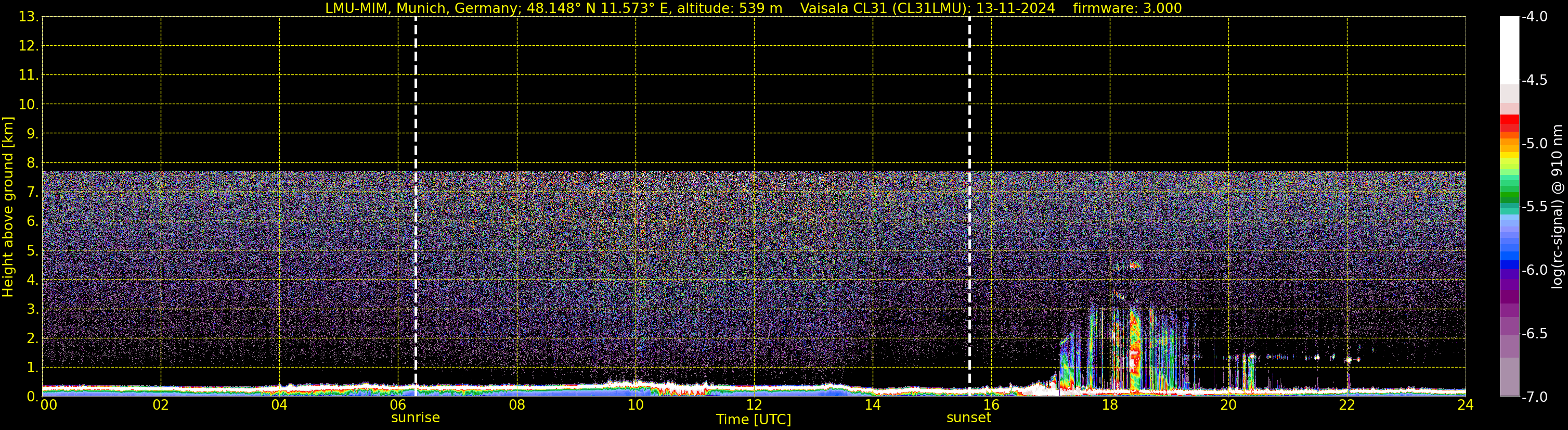Click the 'log(rc-signal) @ 910 nm' colorbar label
1568x430 pixels.
click(x=1558, y=207)
